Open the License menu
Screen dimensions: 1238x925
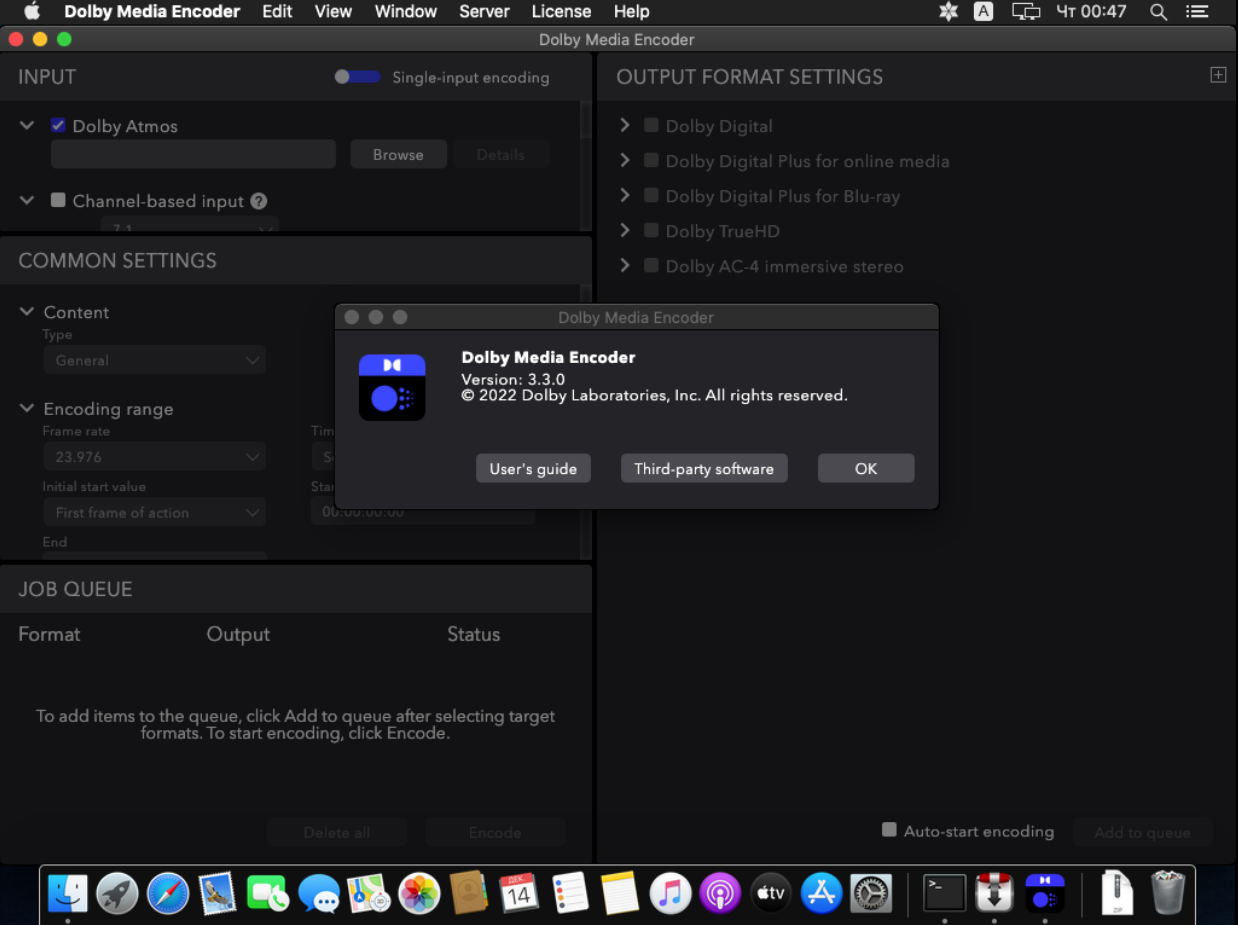click(x=561, y=12)
